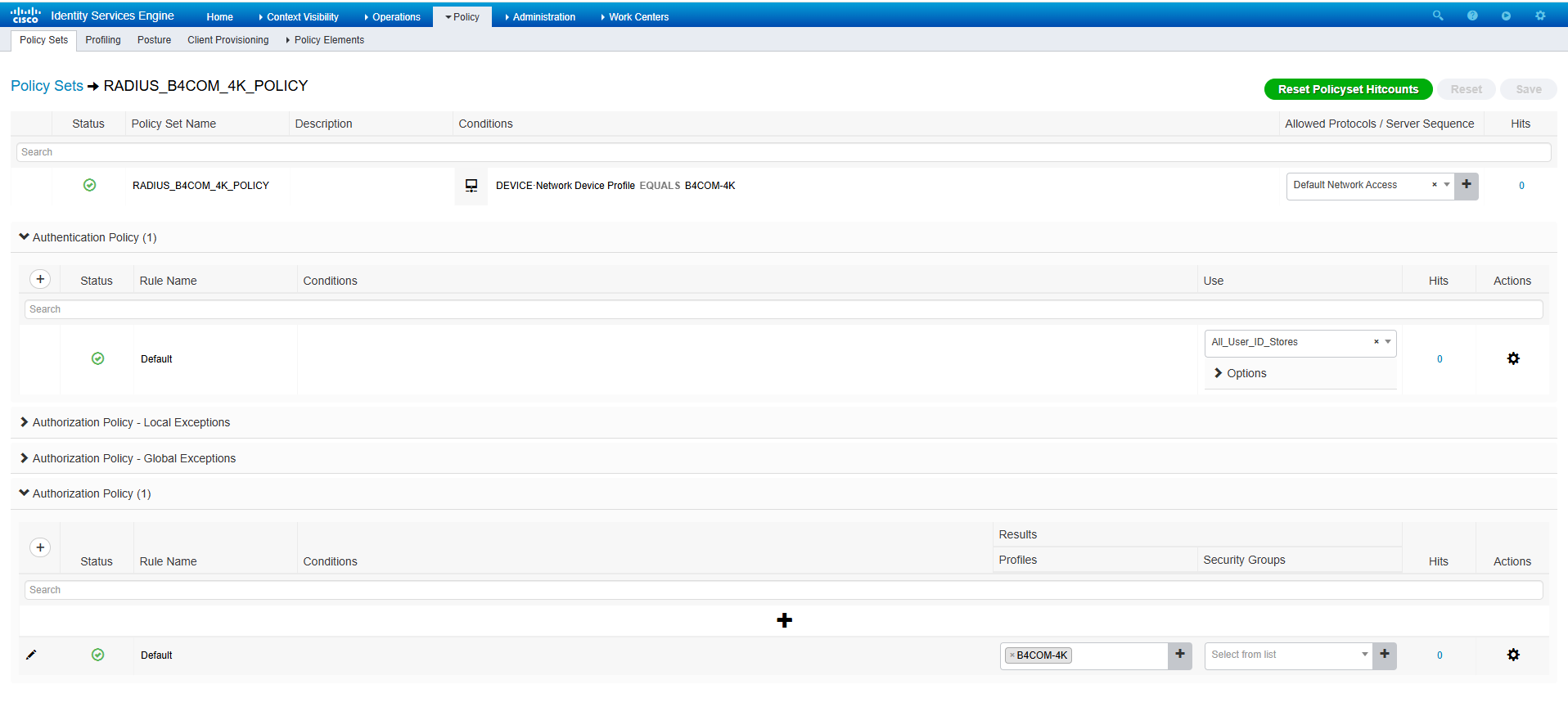Click the device condition monitor icon

pos(471,186)
